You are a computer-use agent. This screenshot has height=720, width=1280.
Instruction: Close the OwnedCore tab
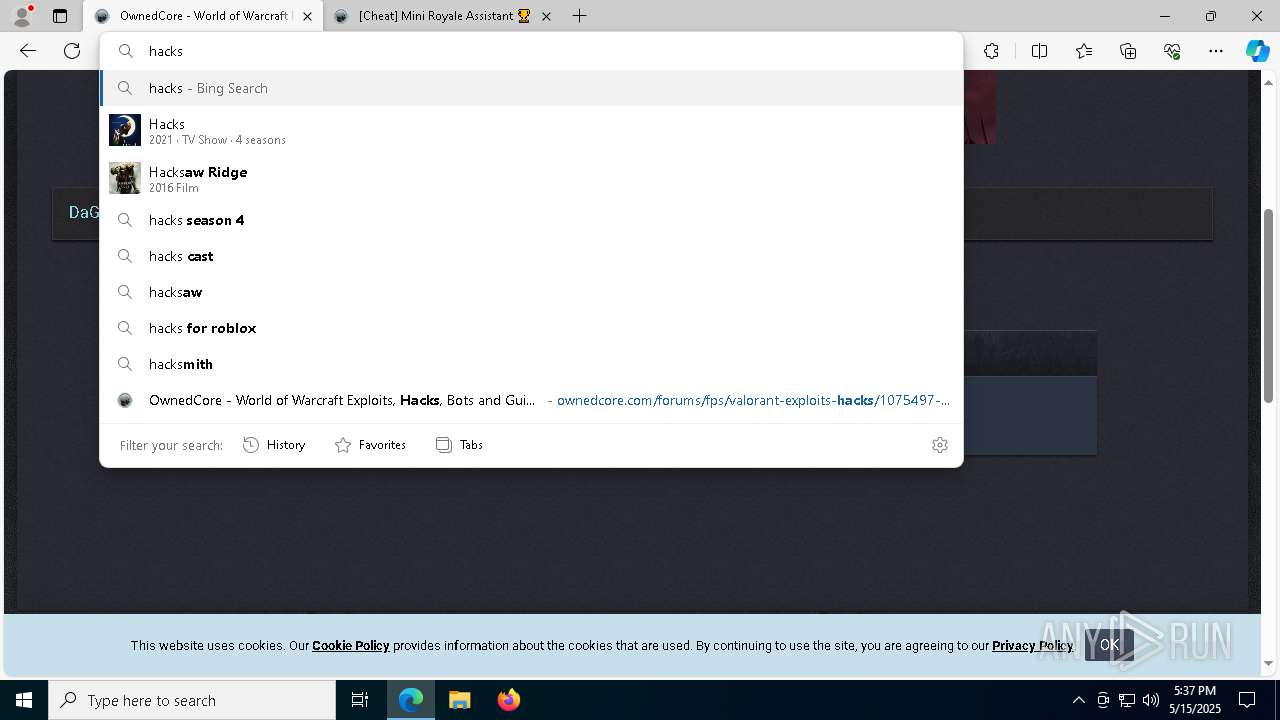pos(307,16)
